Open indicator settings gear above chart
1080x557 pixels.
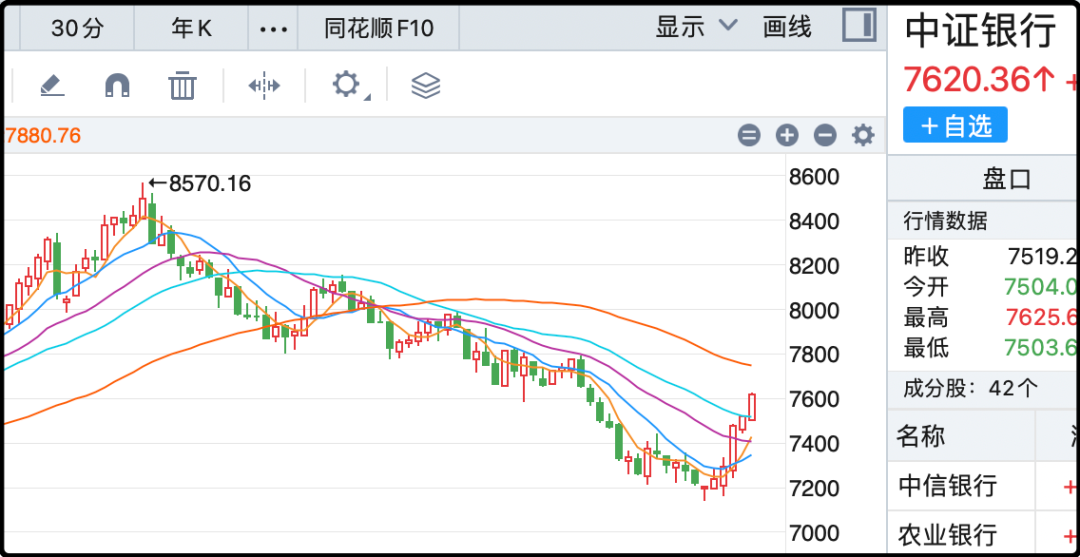[x=862, y=136]
